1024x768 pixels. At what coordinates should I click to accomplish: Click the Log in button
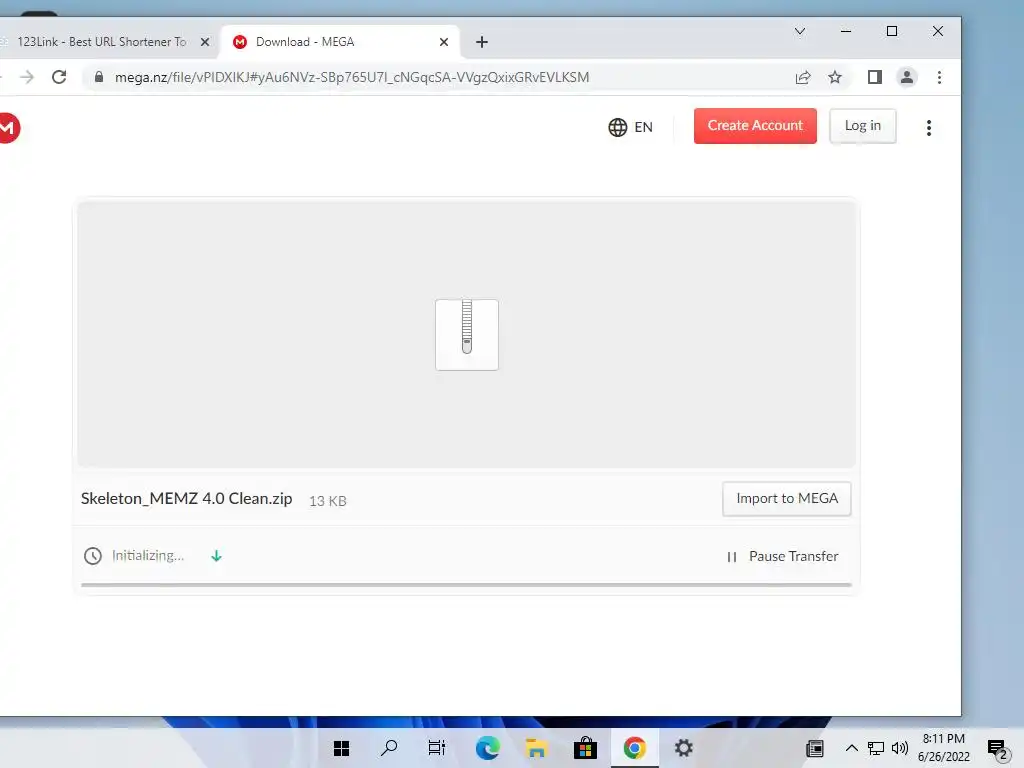pos(863,125)
